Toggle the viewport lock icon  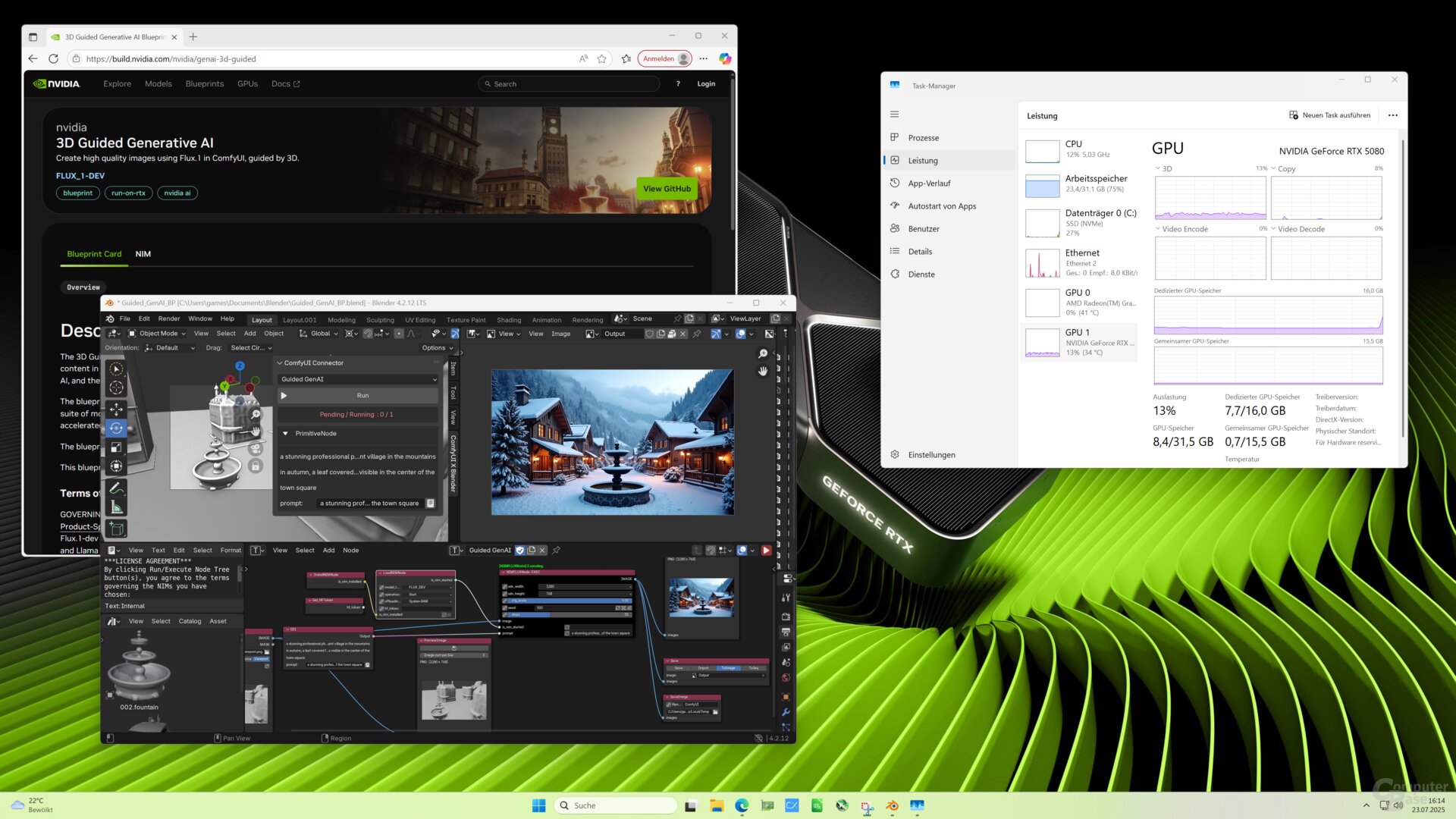256,466
